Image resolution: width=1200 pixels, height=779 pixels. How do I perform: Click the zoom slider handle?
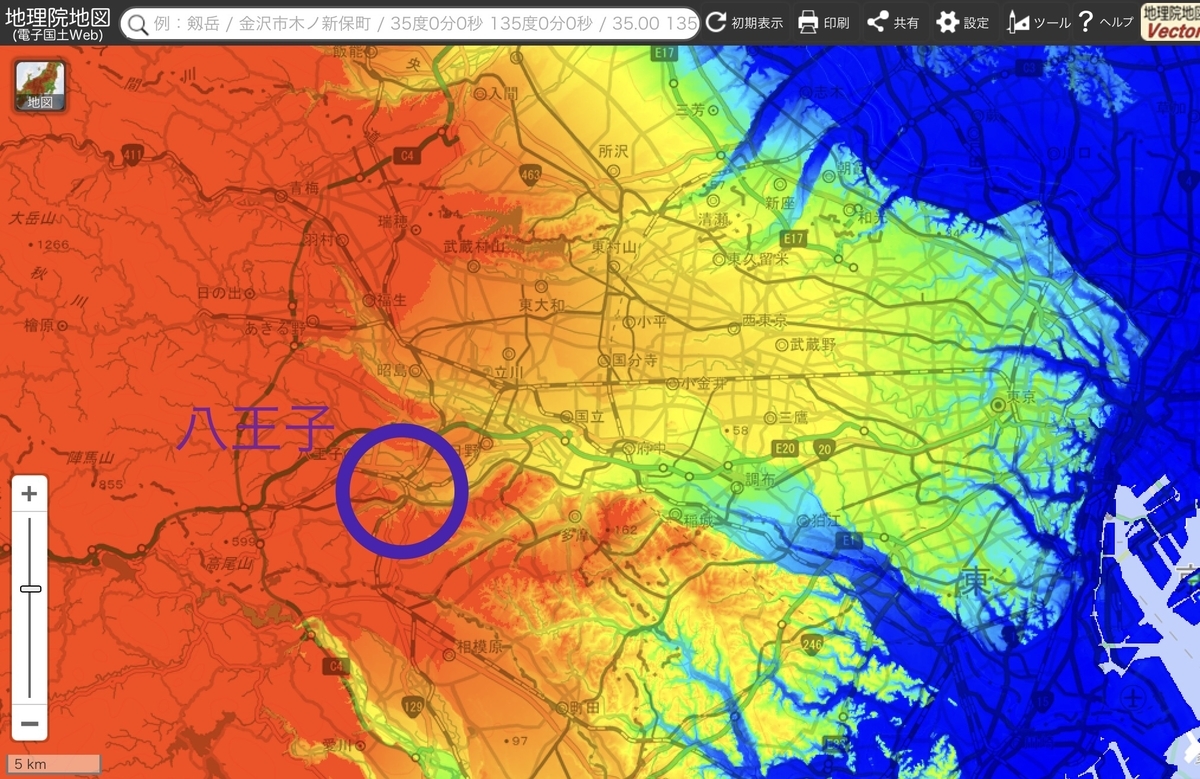30,589
